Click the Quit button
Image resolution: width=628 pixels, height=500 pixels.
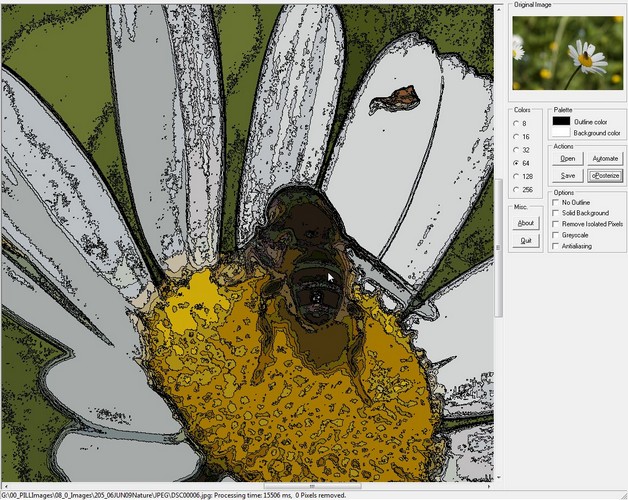526,241
